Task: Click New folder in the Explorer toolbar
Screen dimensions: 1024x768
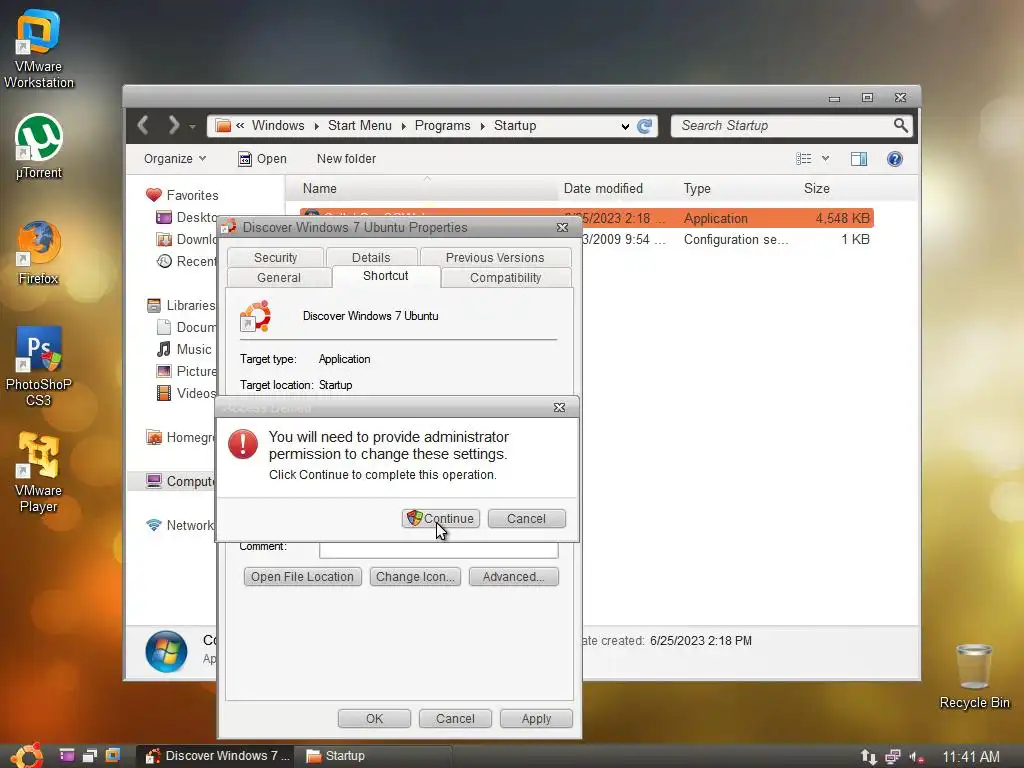Action: click(x=346, y=159)
